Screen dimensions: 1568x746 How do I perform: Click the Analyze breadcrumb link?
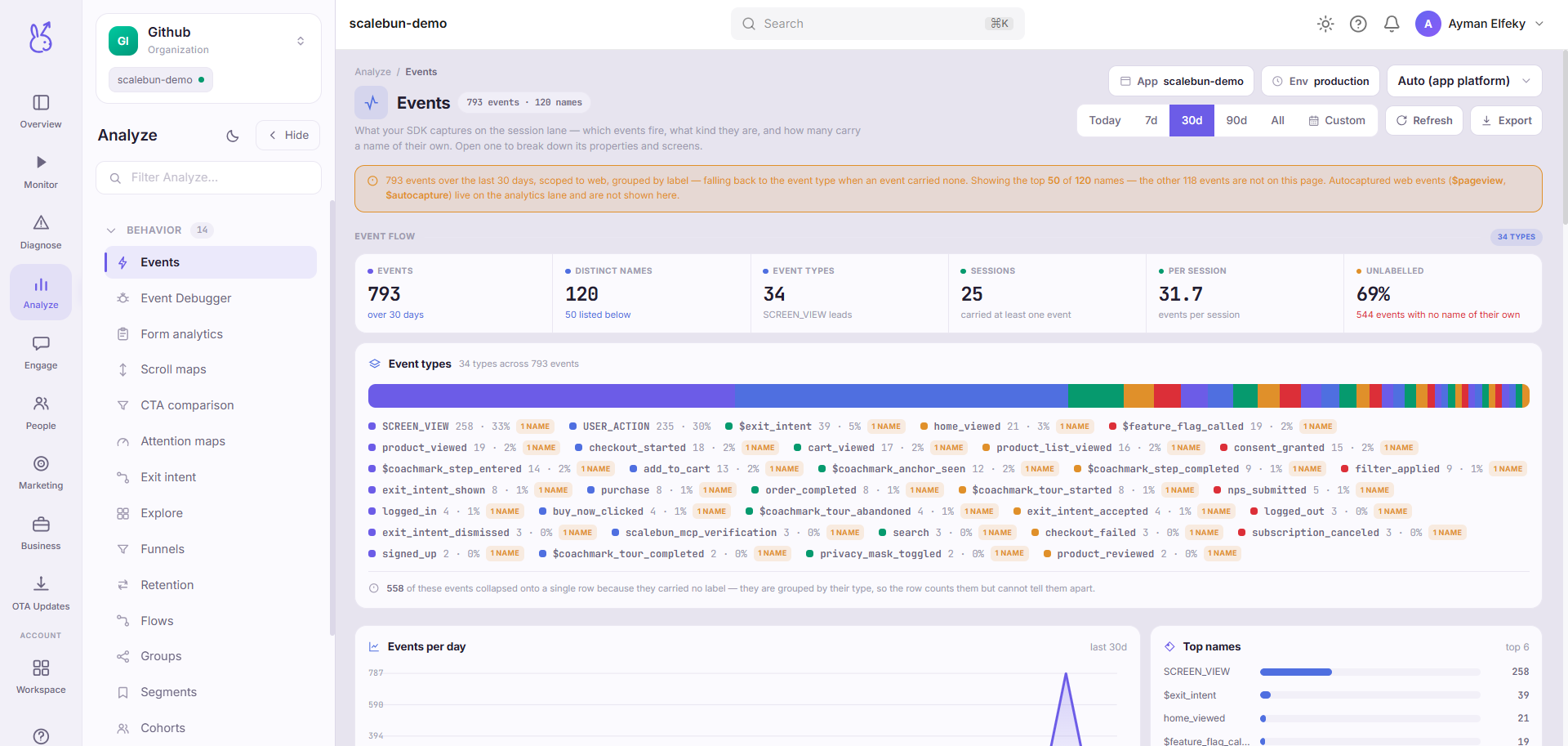coord(372,72)
